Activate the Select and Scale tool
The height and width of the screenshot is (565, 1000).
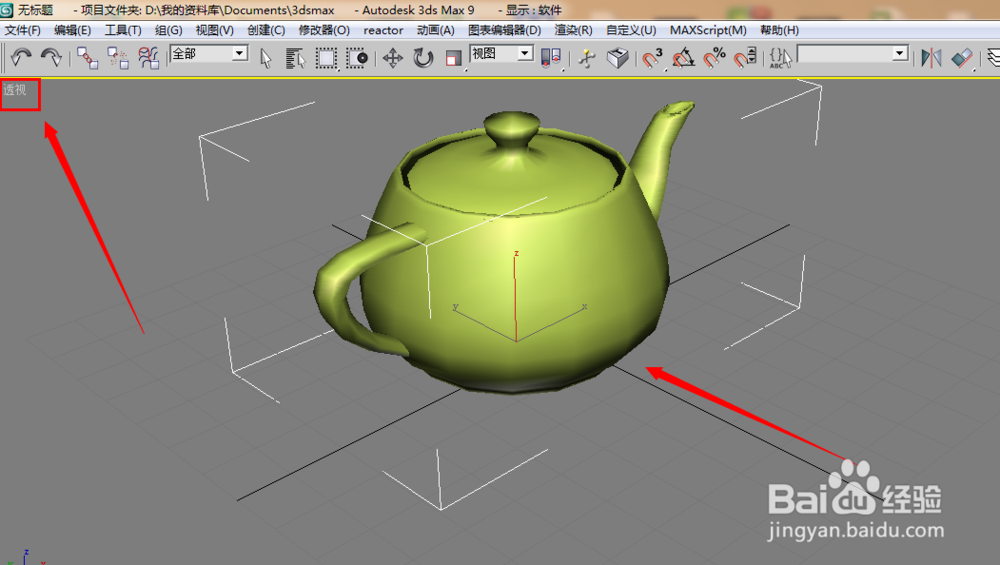point(453,58)
